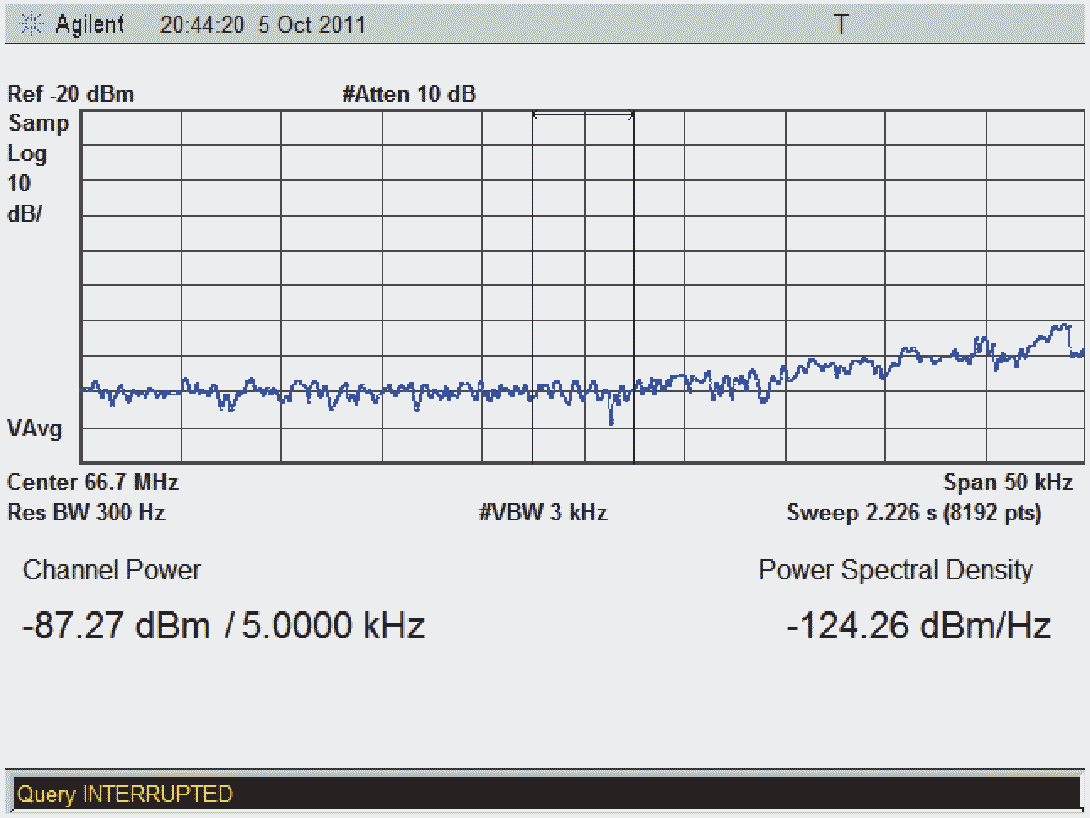The width and height of the screenshot is (1090, 818).
Task: Click the VAvg averaging indicator
Action: point(35,429)
